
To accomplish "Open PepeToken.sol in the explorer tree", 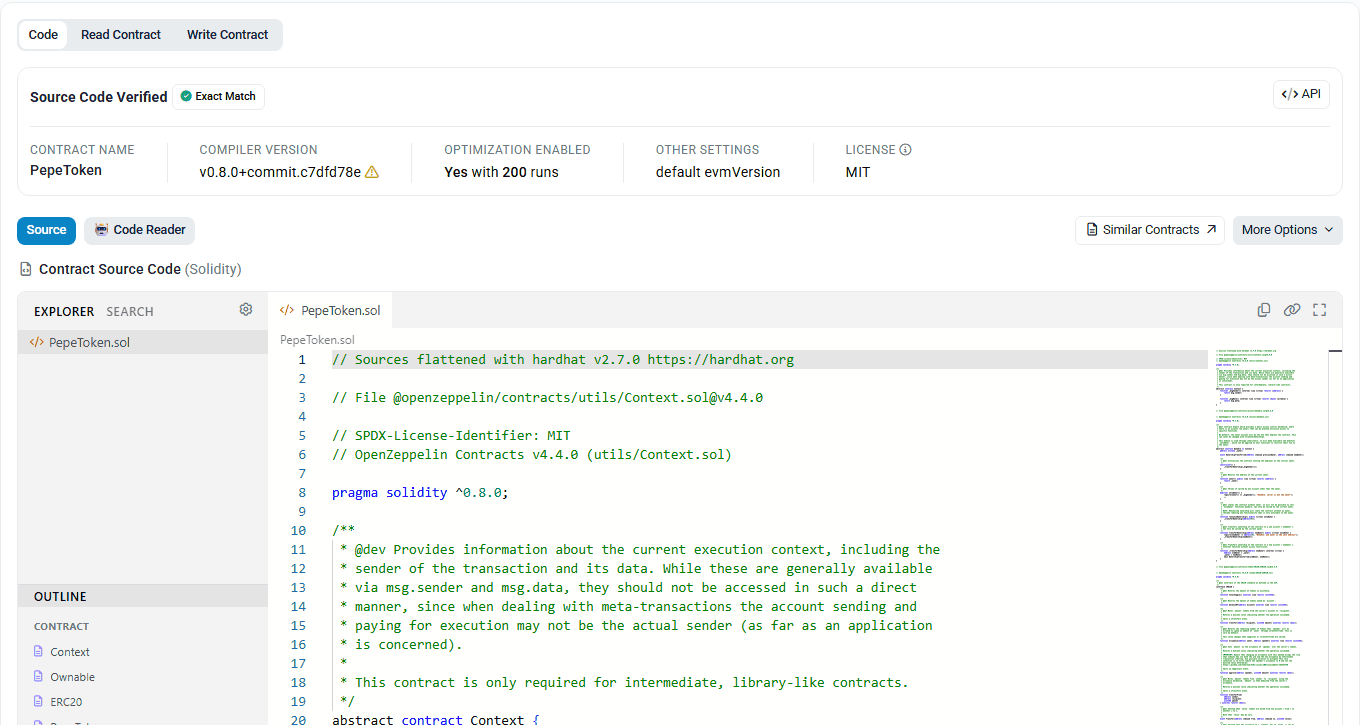I will coord(143,342).
